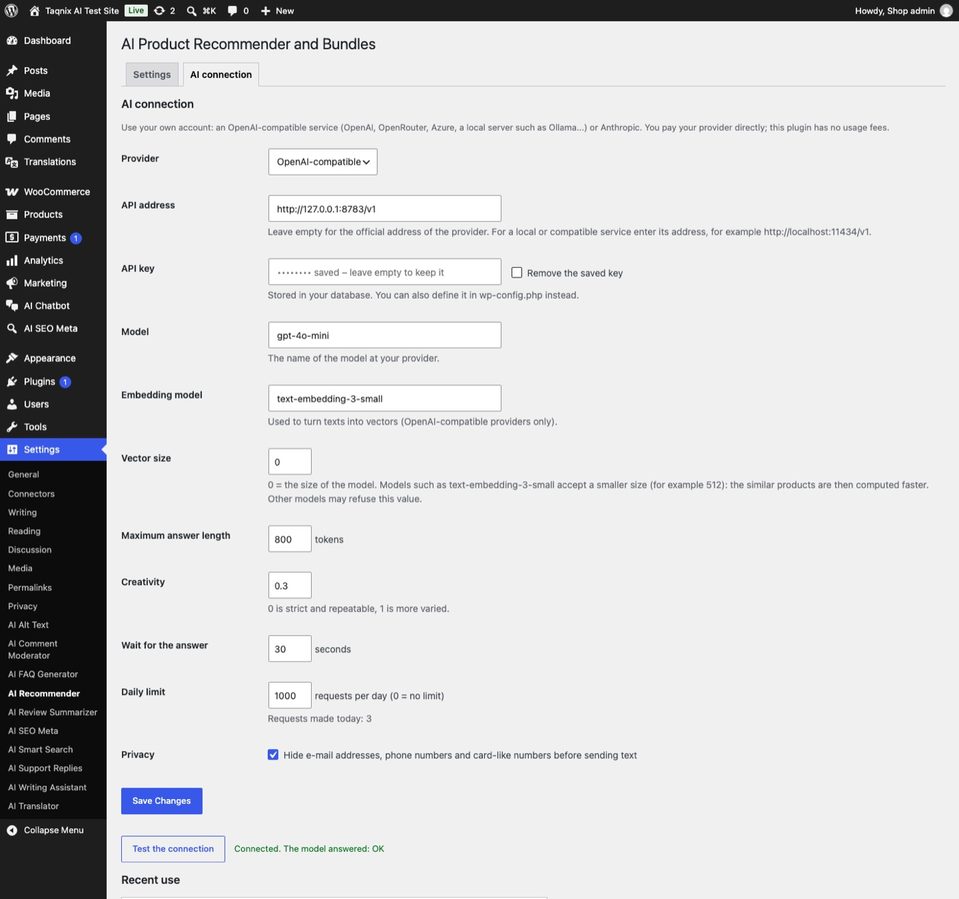Click the WordPress logo icon
The image size is (959, 899).
[x=11, y=10]
